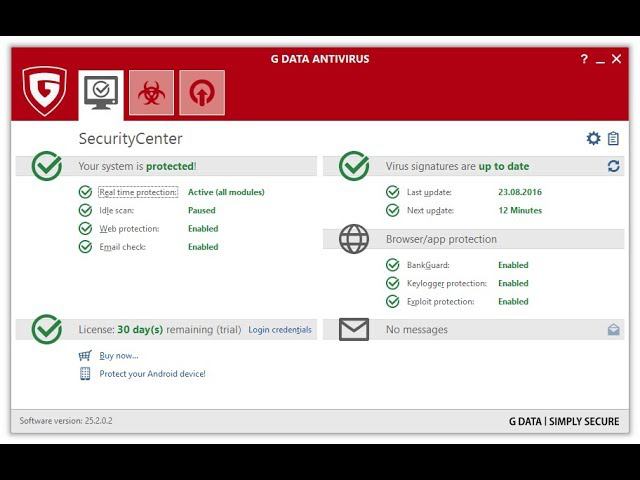Open the BankGuard option
Image resolution: width=640 pixels, height=480 pixels.
(428, 265)
